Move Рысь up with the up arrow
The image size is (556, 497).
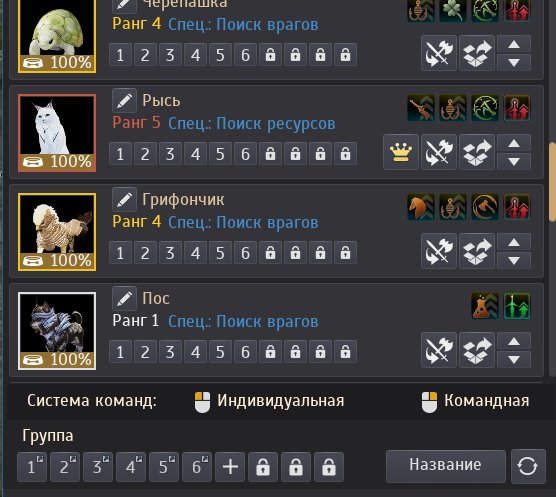pos(514,144)
